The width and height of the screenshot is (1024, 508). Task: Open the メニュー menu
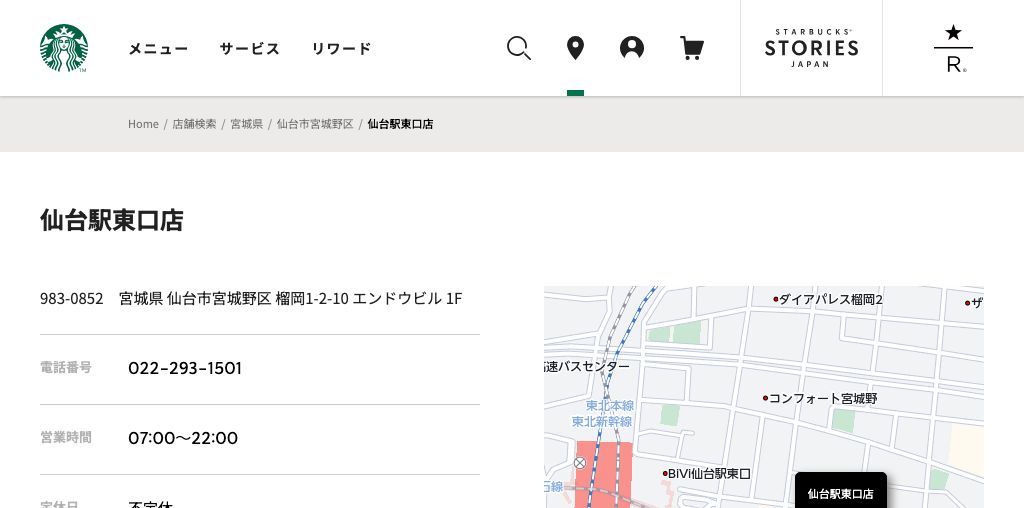click(x=158, y=49)
